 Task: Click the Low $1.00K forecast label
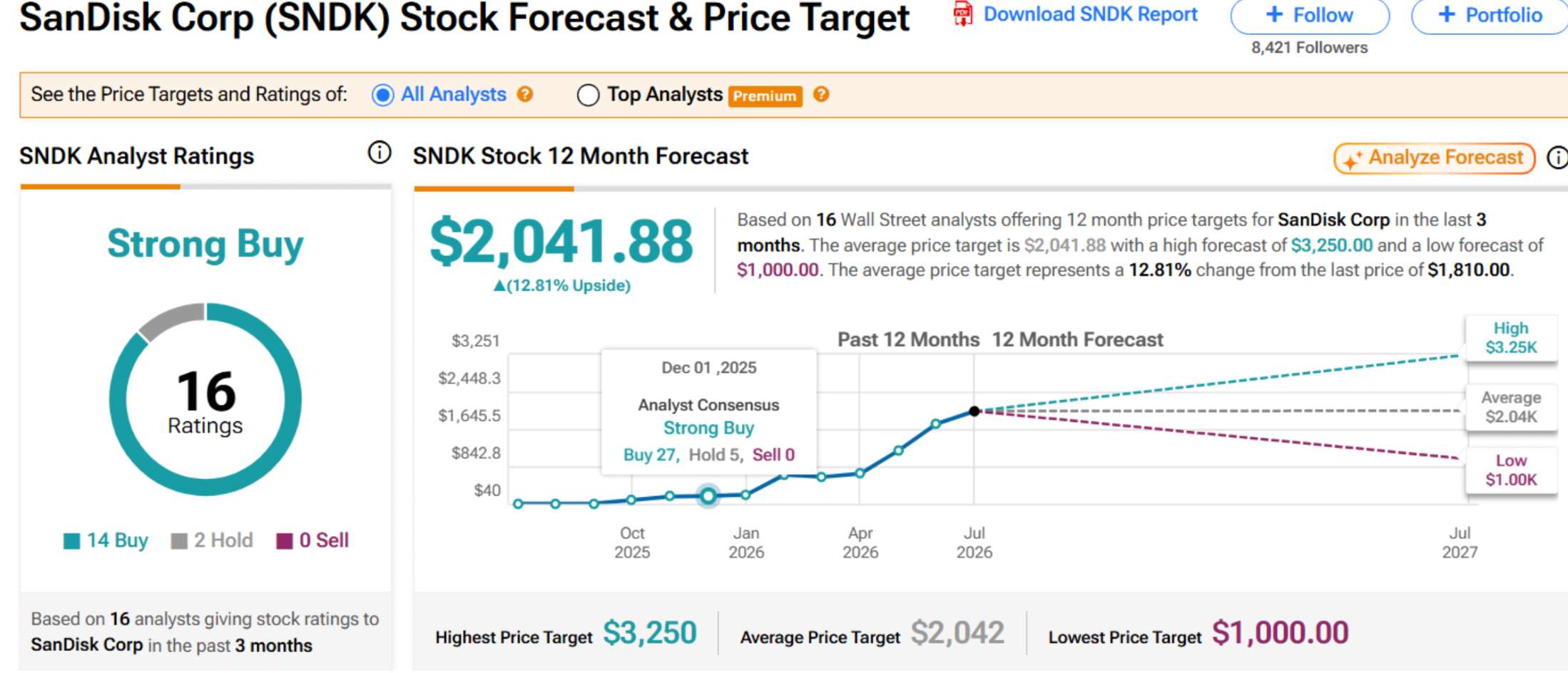point(1511,471)
